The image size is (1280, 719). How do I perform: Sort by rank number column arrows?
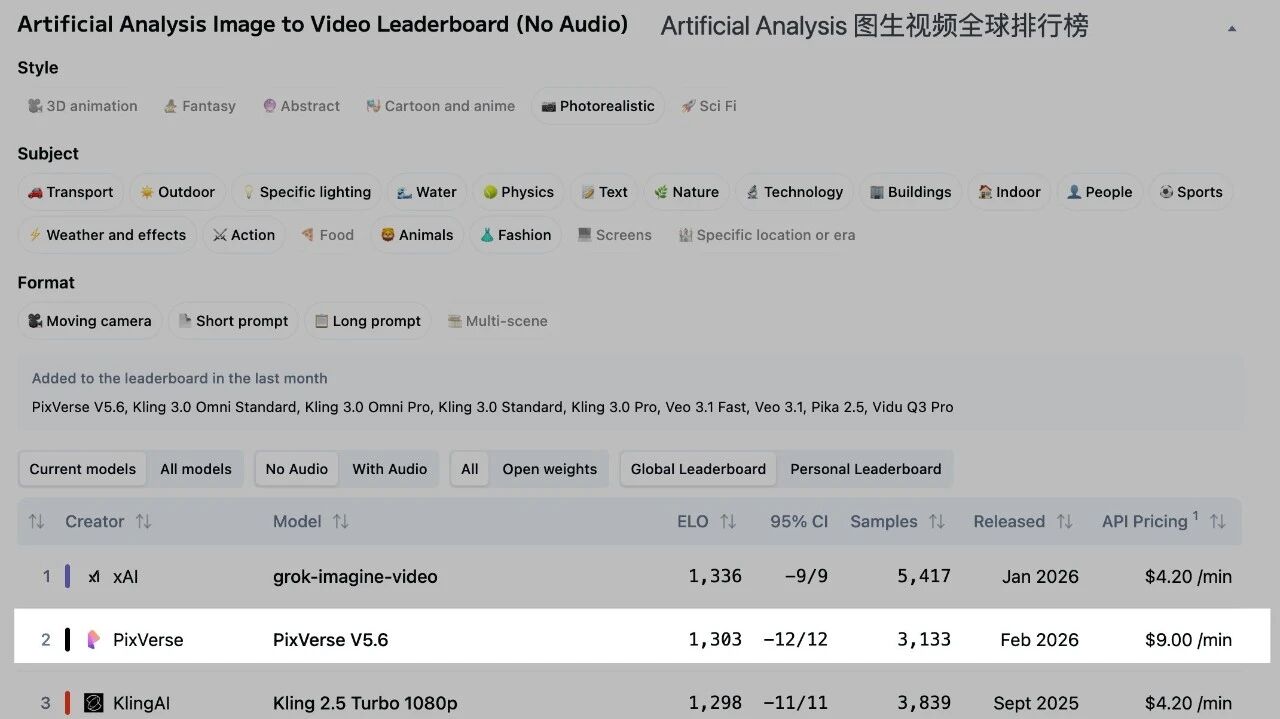point(36,522)
